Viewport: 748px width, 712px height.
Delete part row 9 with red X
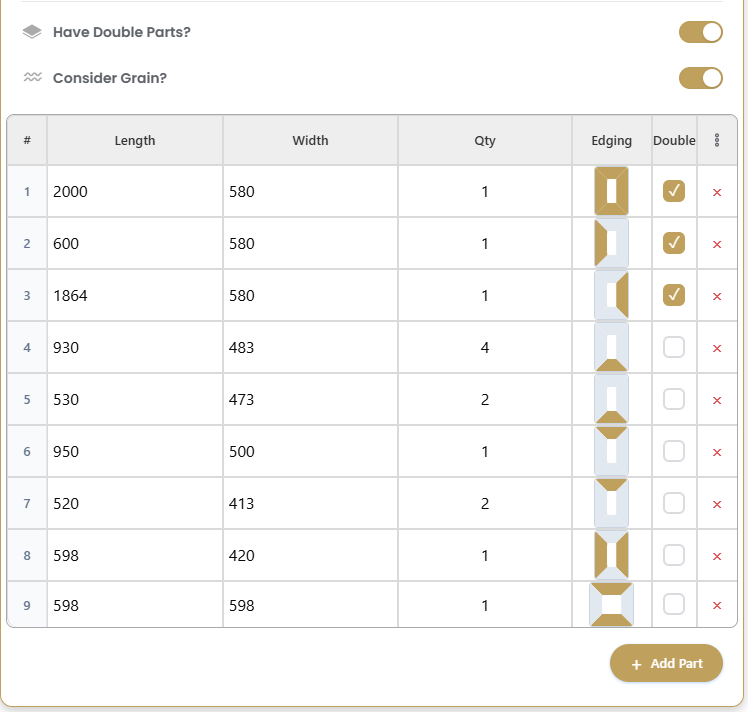[717, 606]
